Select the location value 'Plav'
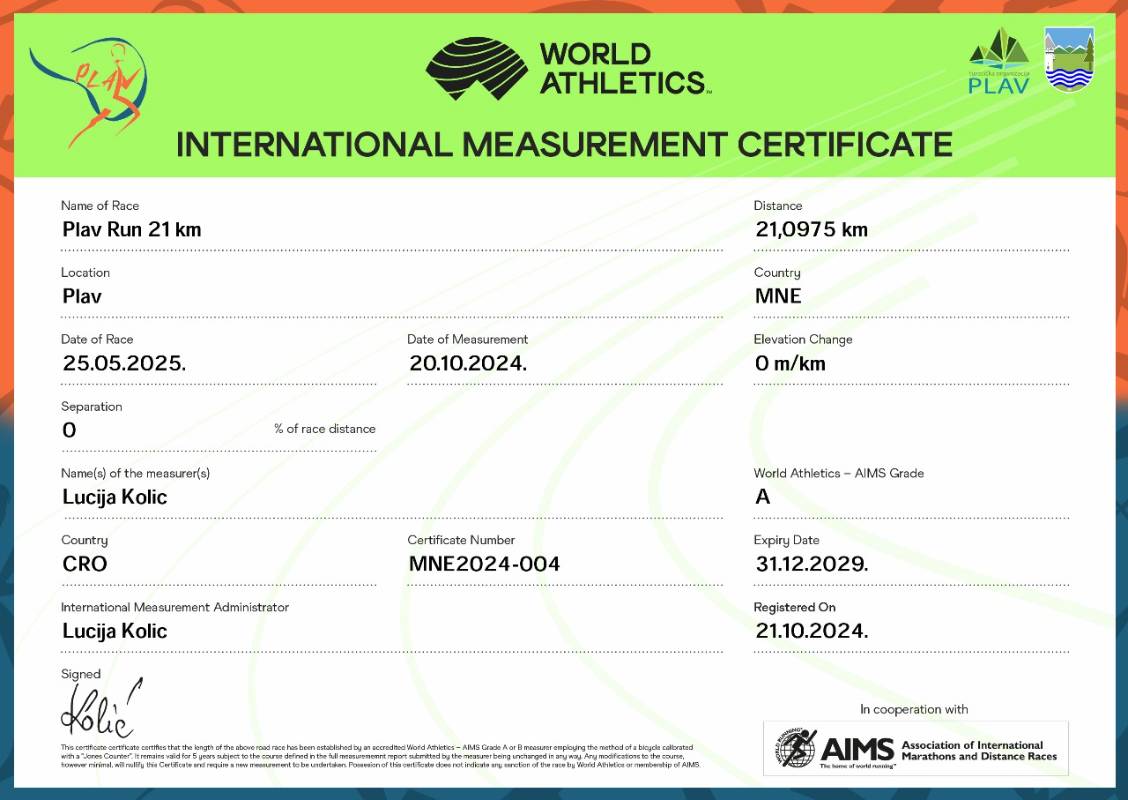Image resolution: width=1128 pixels, height=800 pixels. pyautogui.click(x=82, y=296)
